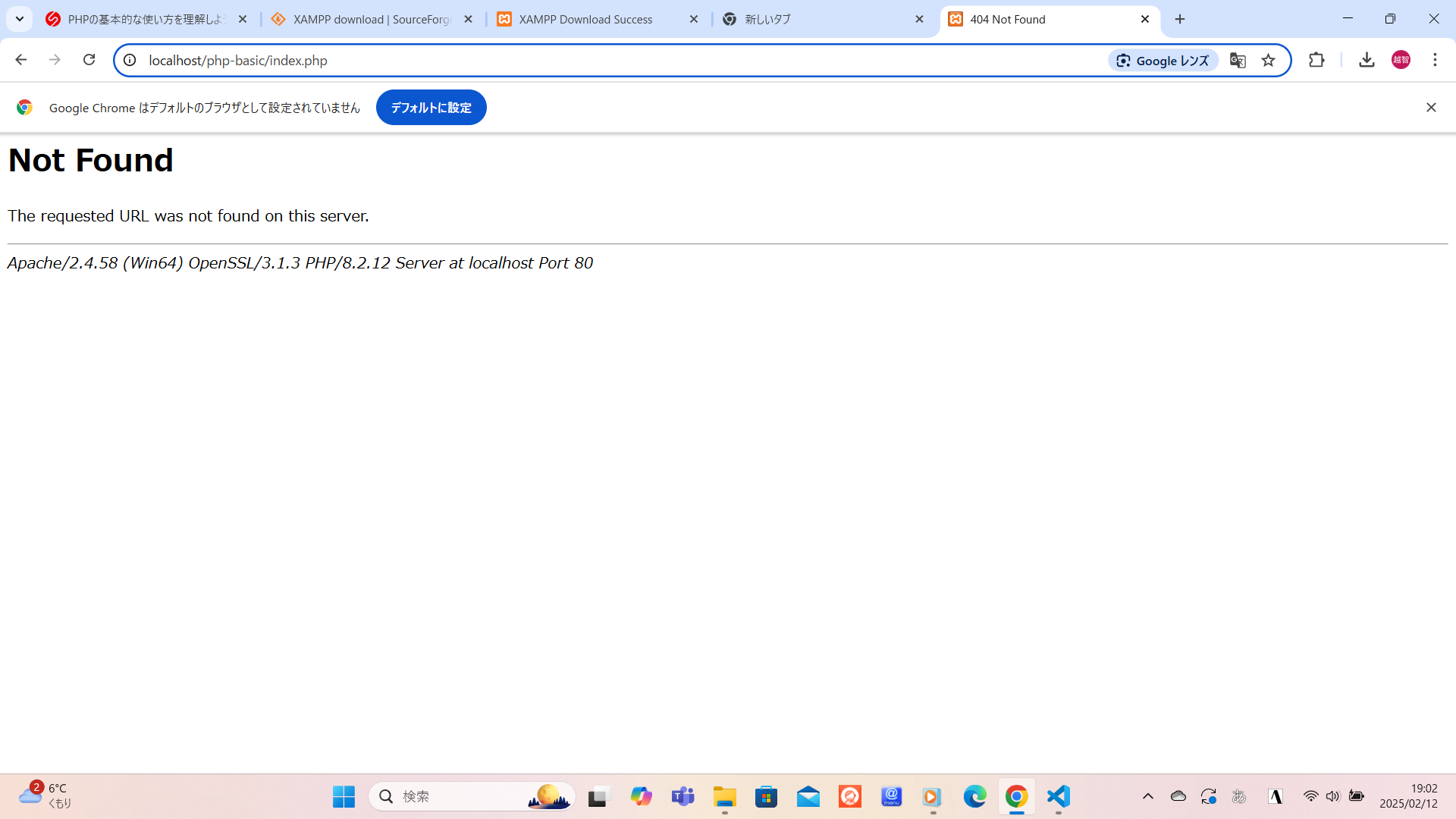Expand the tab search dropdown
Viewport: 1456px width, 819px height.
[20, 19]
